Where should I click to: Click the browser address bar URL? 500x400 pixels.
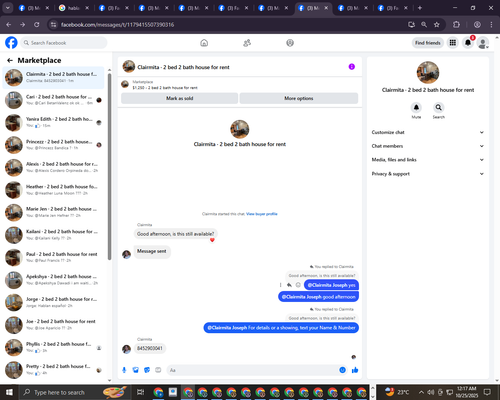click(117, 24)
